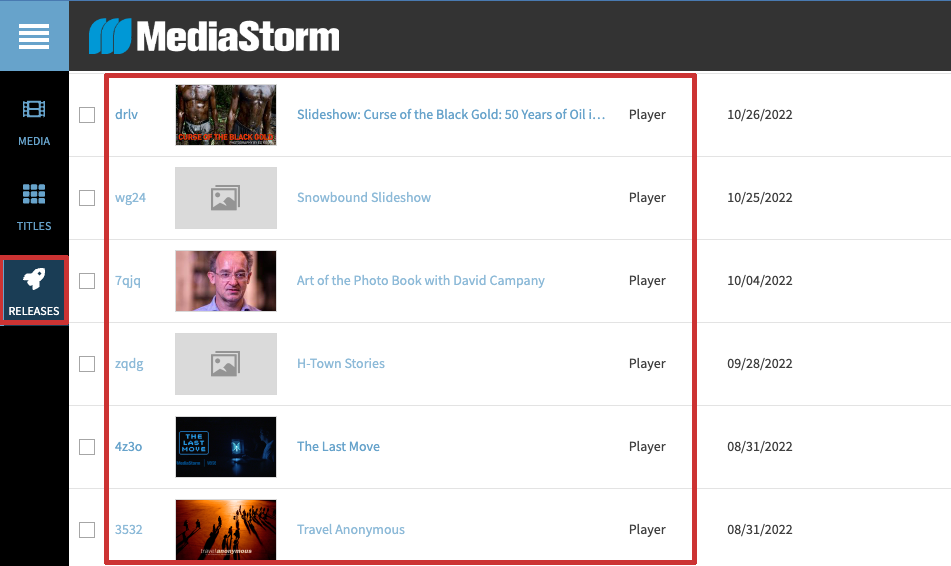
Task: Open Art of the Photo Book title link
Action: click(420, 281)
